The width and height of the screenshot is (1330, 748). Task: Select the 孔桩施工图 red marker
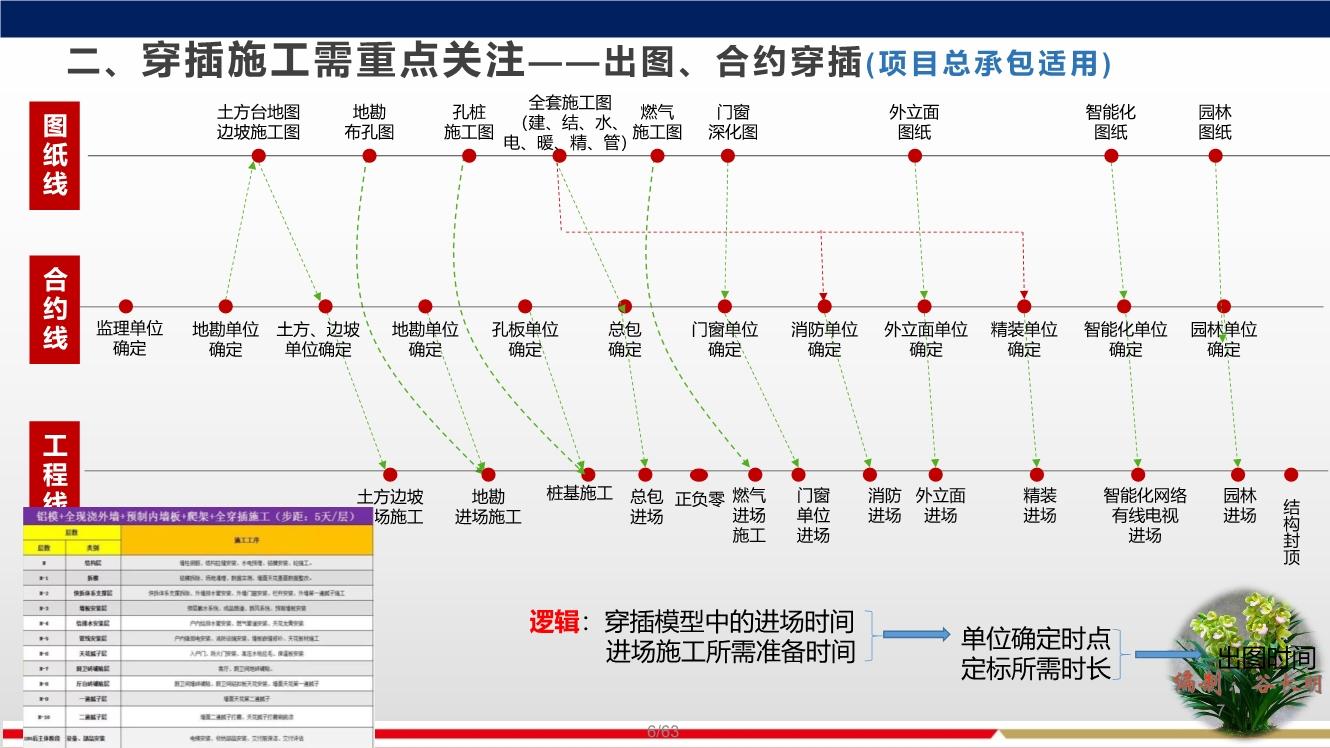[469, 156]
